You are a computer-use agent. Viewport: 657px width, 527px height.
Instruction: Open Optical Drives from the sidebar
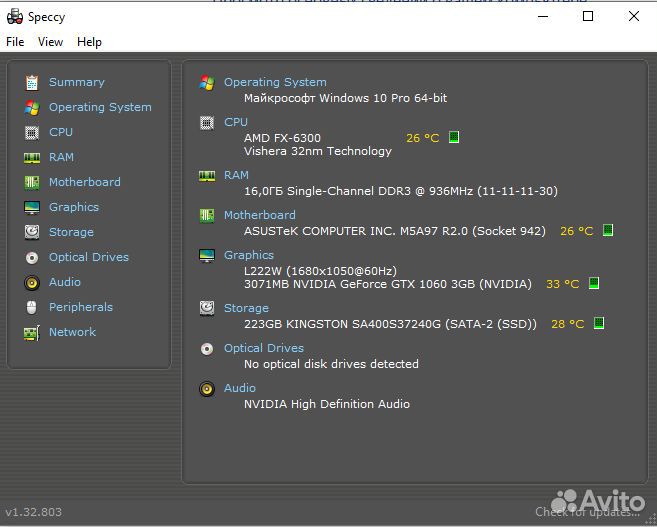click(x=89, y=257)
